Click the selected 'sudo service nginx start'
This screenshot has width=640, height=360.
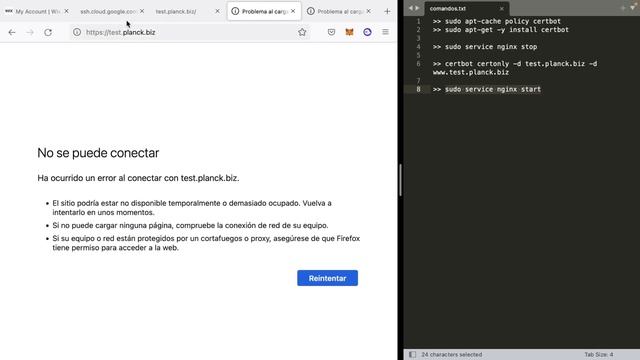[x=493, y=89]
